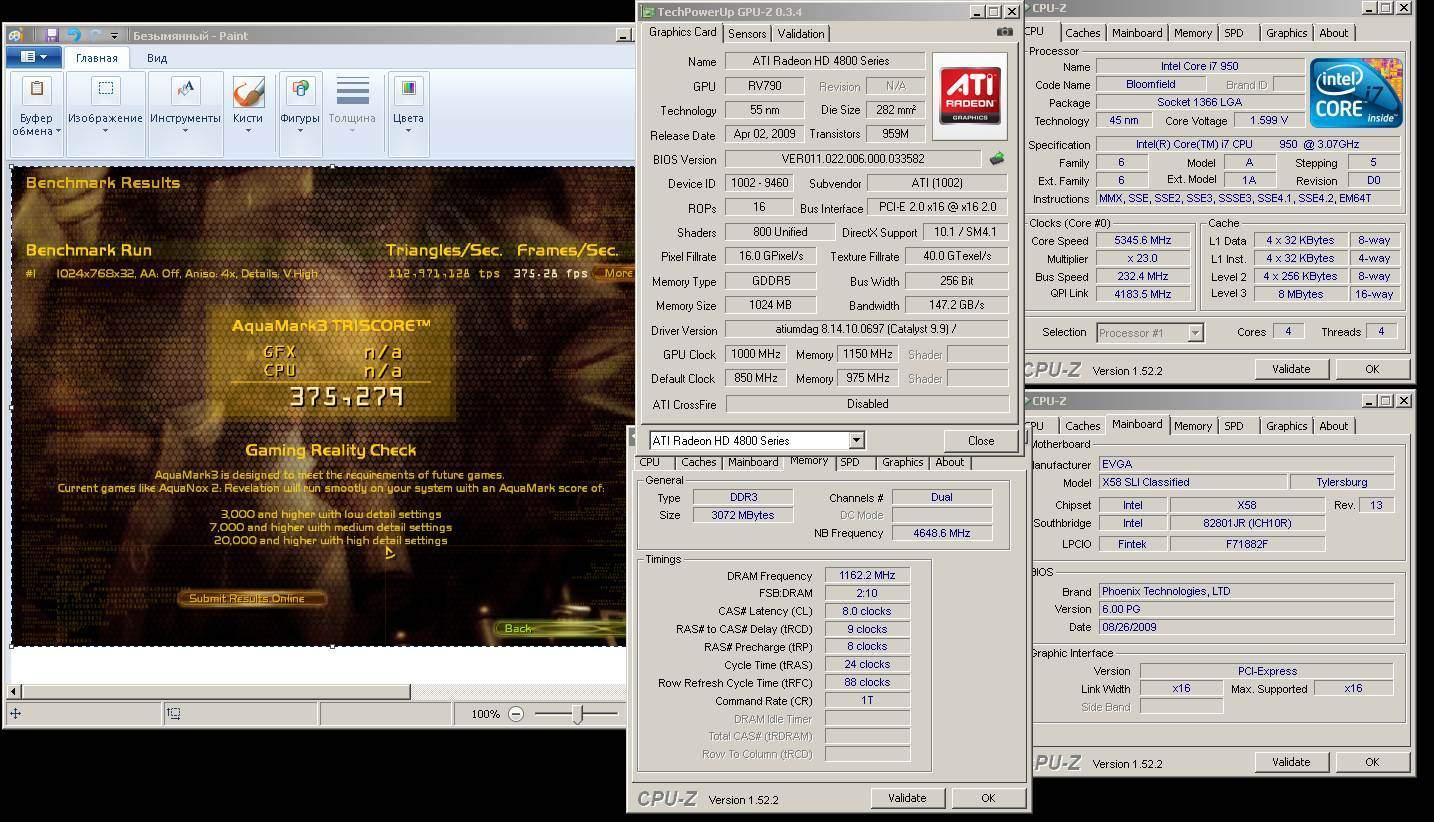The height and width of the screenshot is (822, 1434).
Task: Expand the Инструменты dropdown arrow
Action: point(185,131)
